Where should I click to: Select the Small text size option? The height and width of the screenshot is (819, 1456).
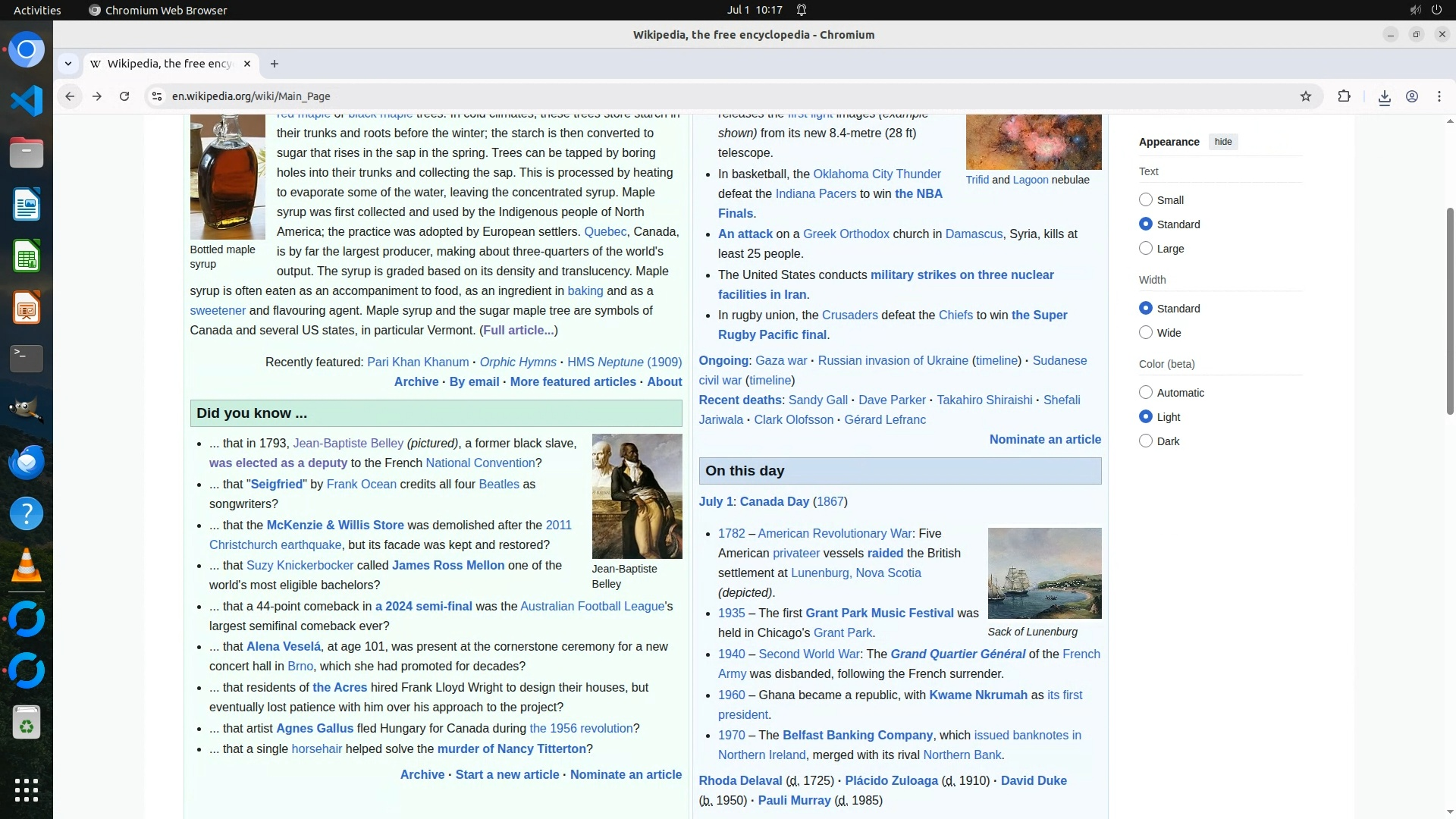pyautogui.click(x=1146, y=200)
